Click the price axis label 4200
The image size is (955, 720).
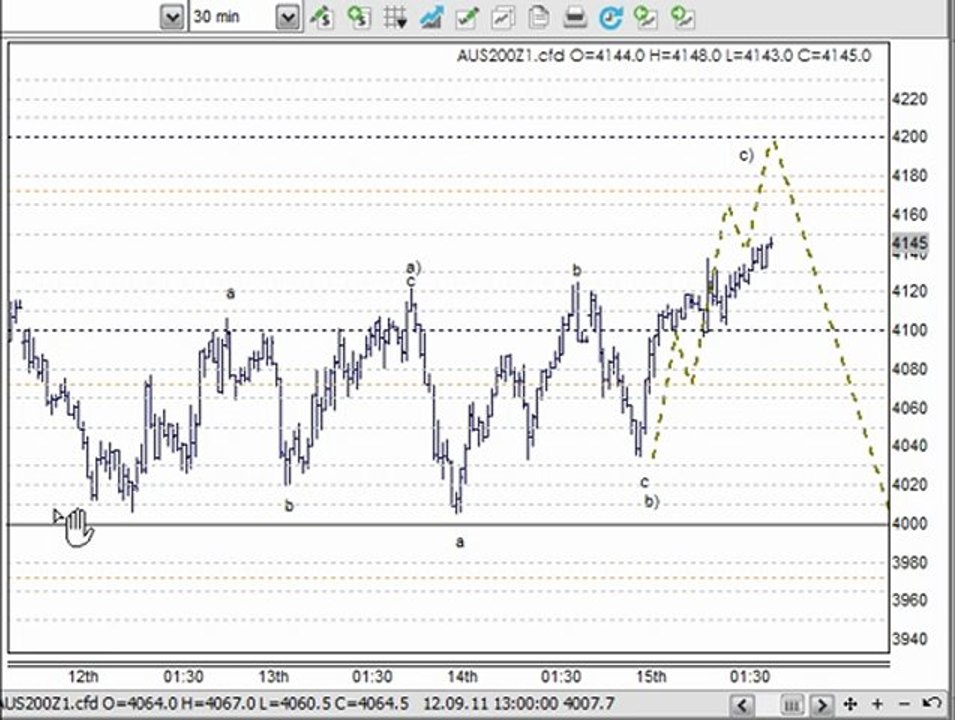click(909, 136)
